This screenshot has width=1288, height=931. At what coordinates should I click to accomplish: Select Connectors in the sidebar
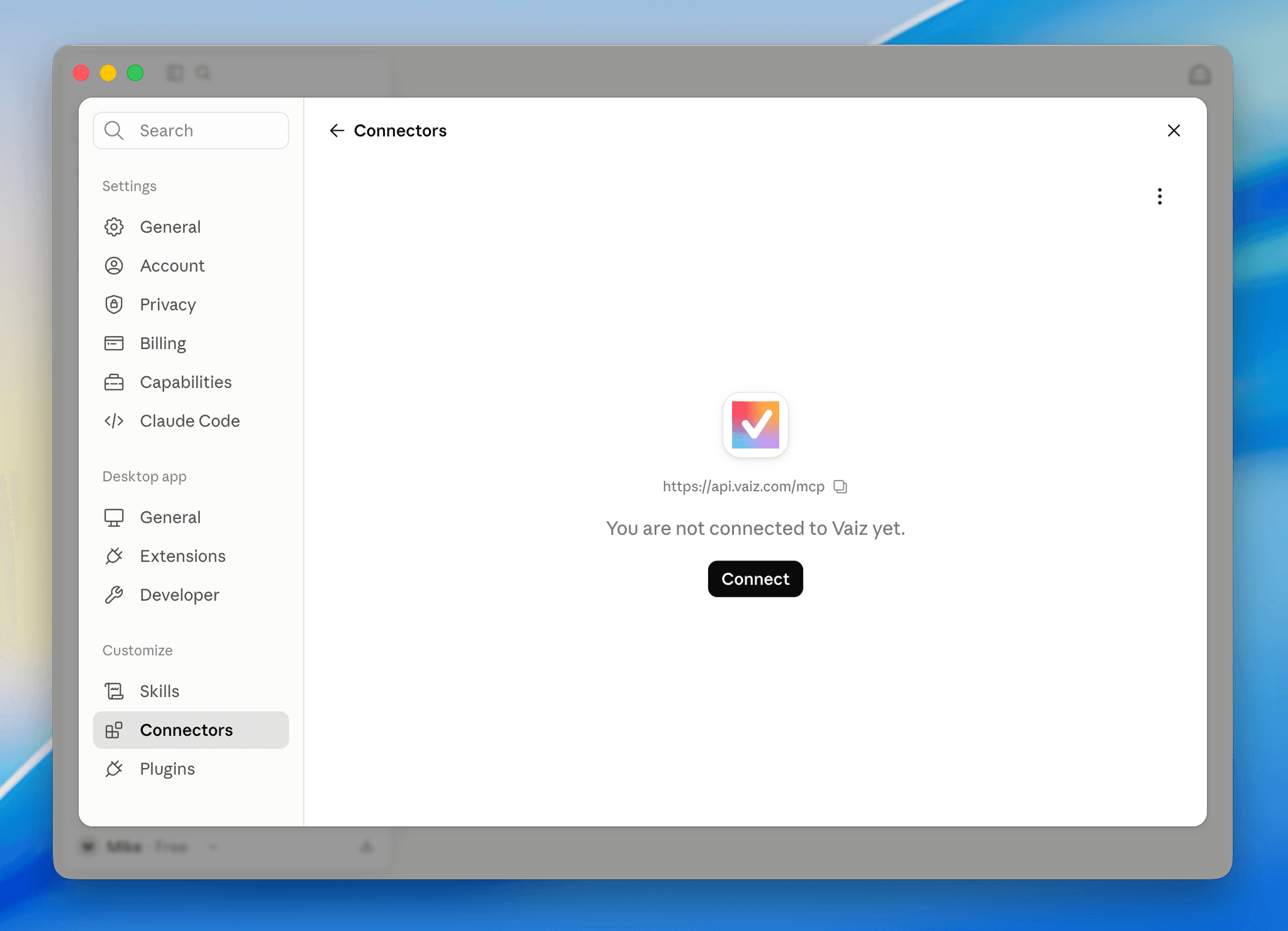pyautogui.click(x=191, y=730)
